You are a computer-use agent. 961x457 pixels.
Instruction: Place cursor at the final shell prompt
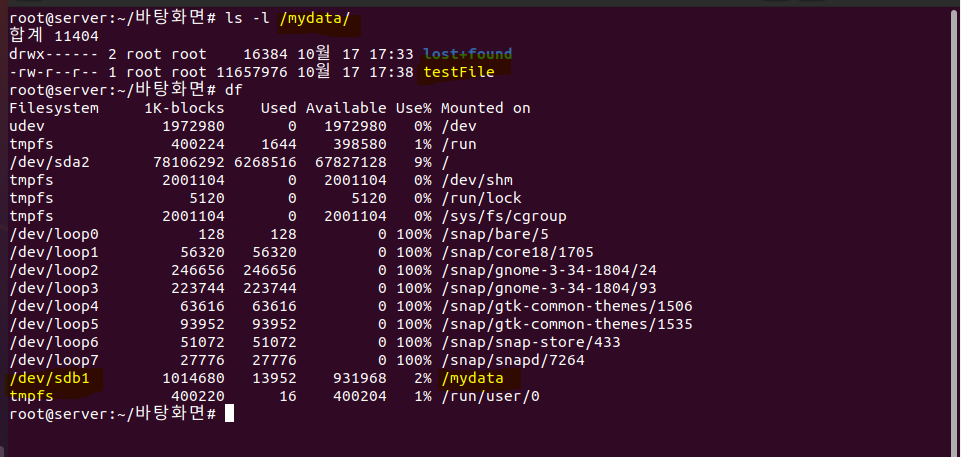pos(229,414)
